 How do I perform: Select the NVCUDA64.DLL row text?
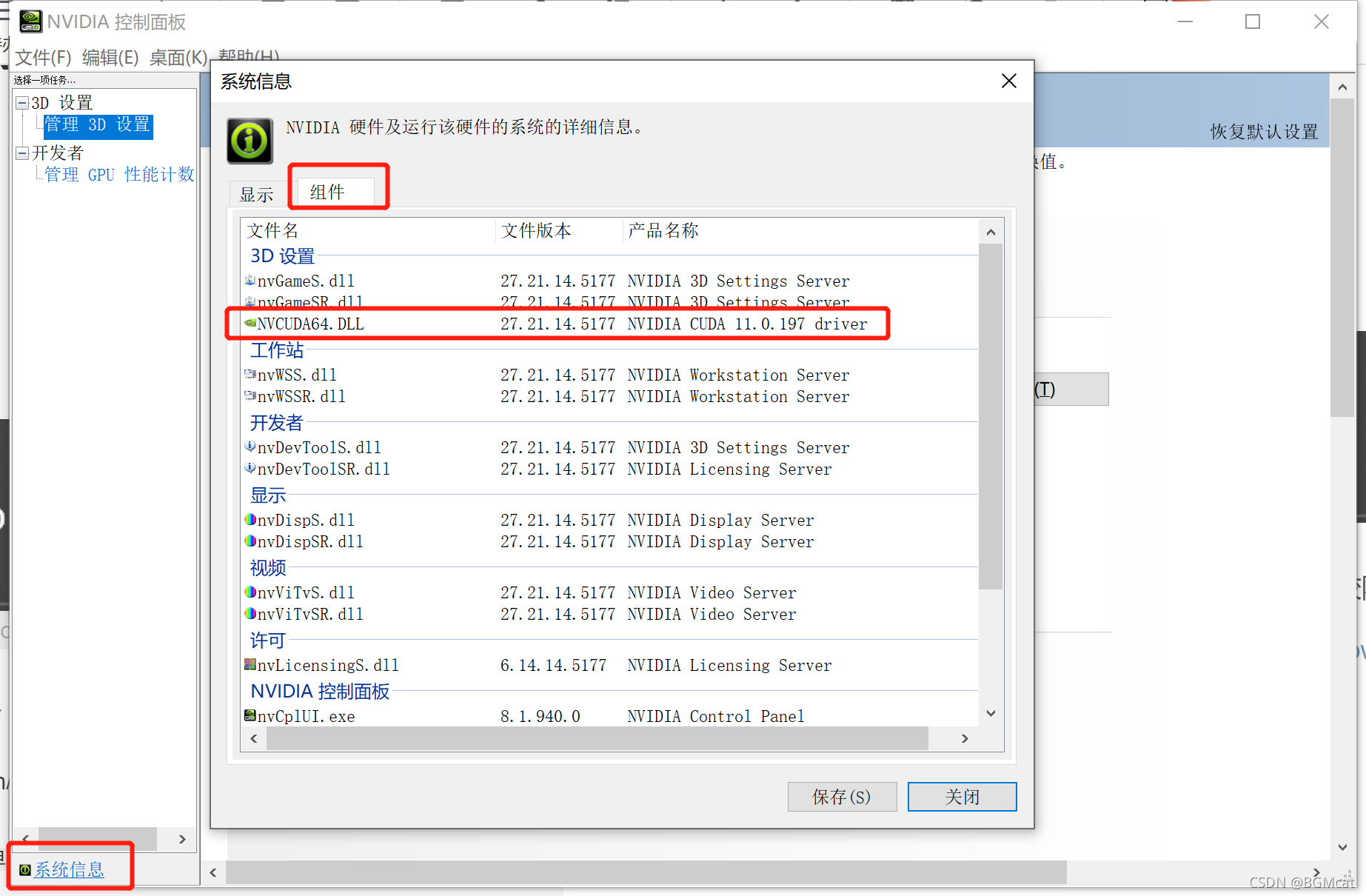311,324
